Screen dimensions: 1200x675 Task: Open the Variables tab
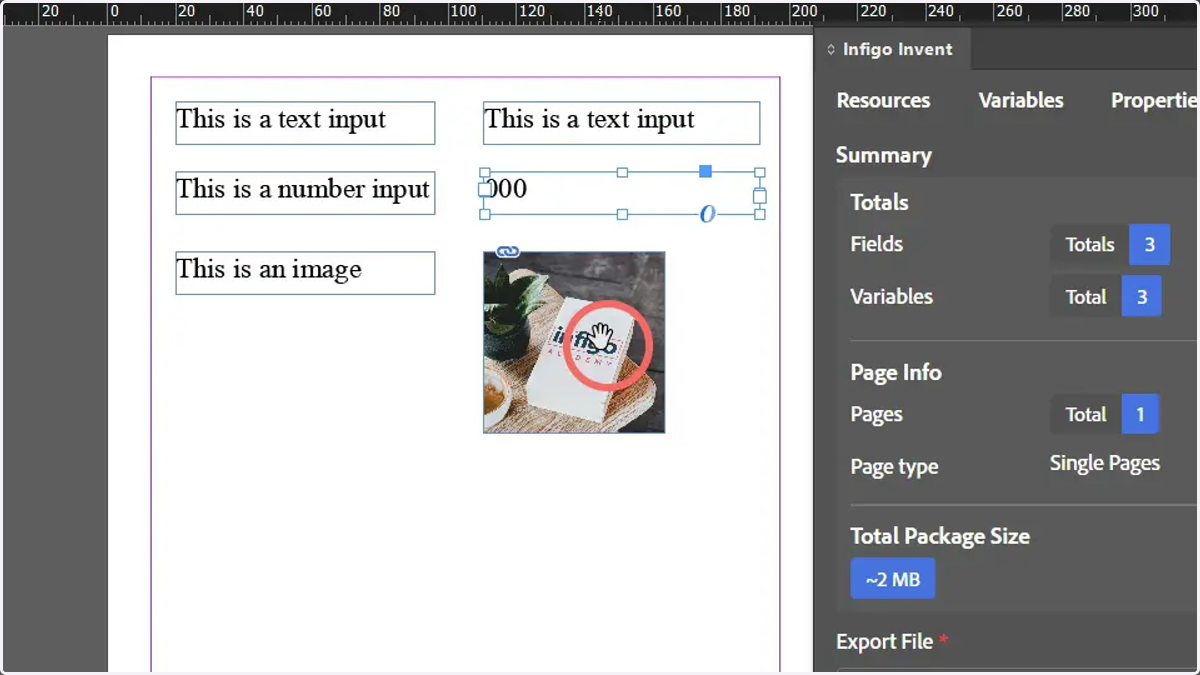point(1021,100)
